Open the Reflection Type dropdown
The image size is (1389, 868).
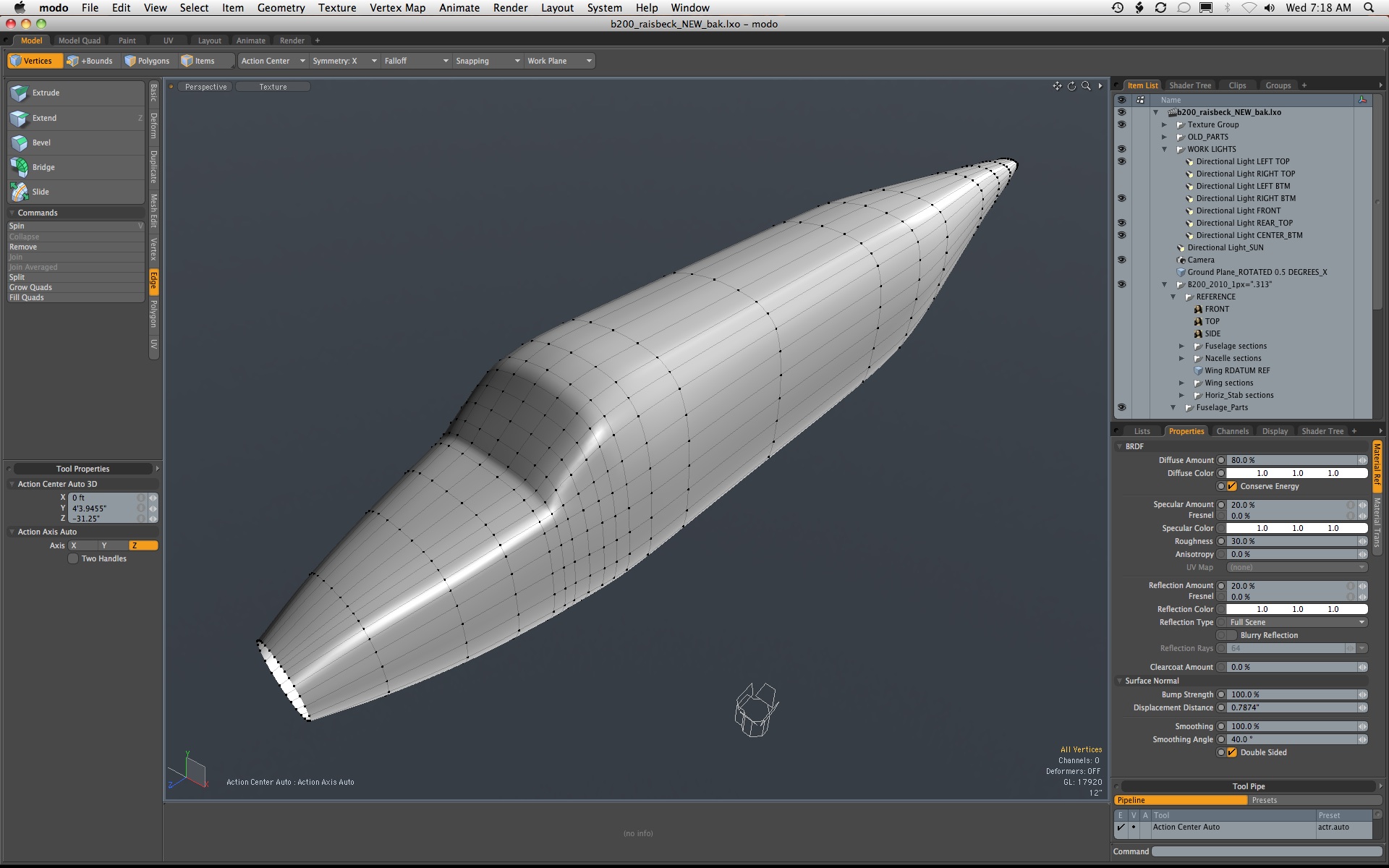(1296, 623)
